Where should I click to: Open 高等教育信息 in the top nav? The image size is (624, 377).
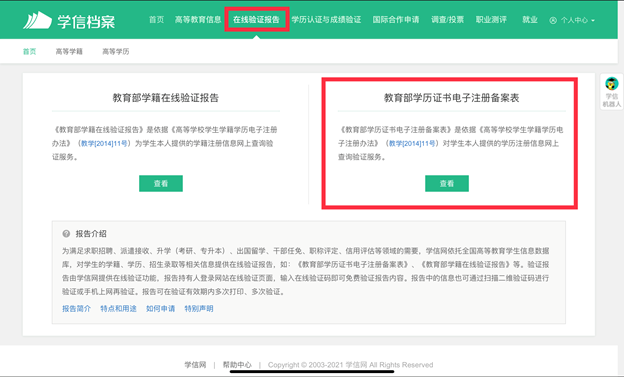(198, 20)
